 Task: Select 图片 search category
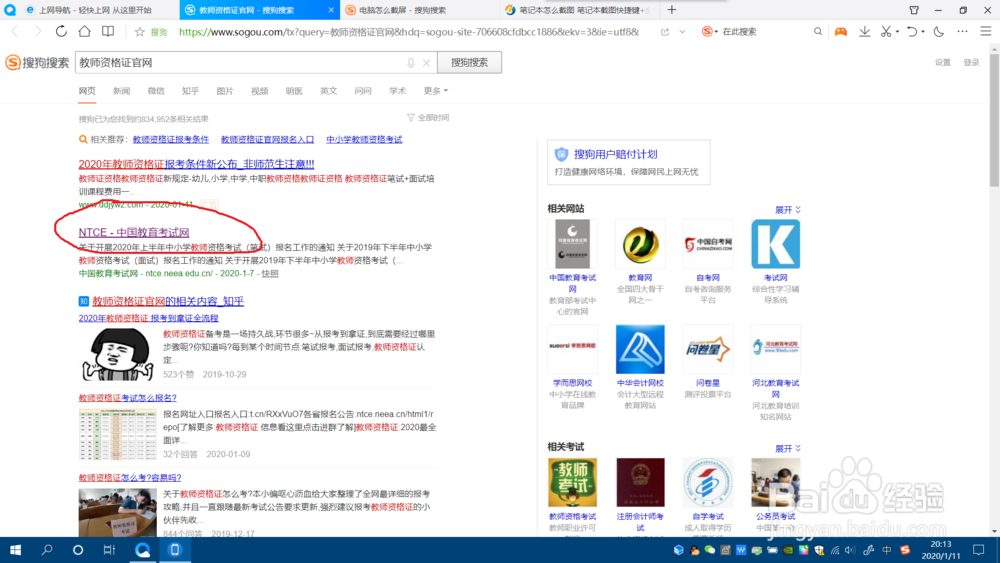tap(224, 91)
